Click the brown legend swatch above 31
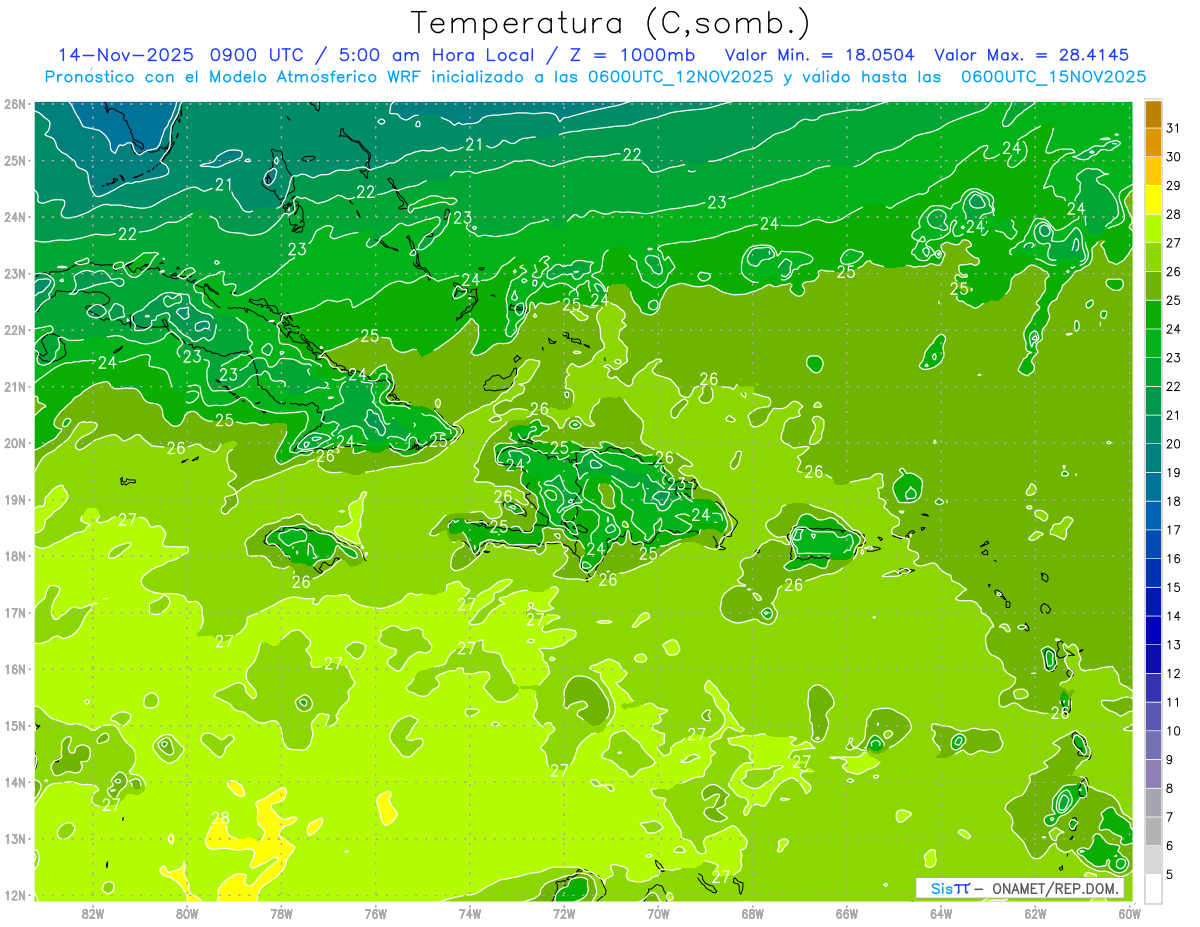This screenshot has width=1200, height=927. pos(1153,115)
